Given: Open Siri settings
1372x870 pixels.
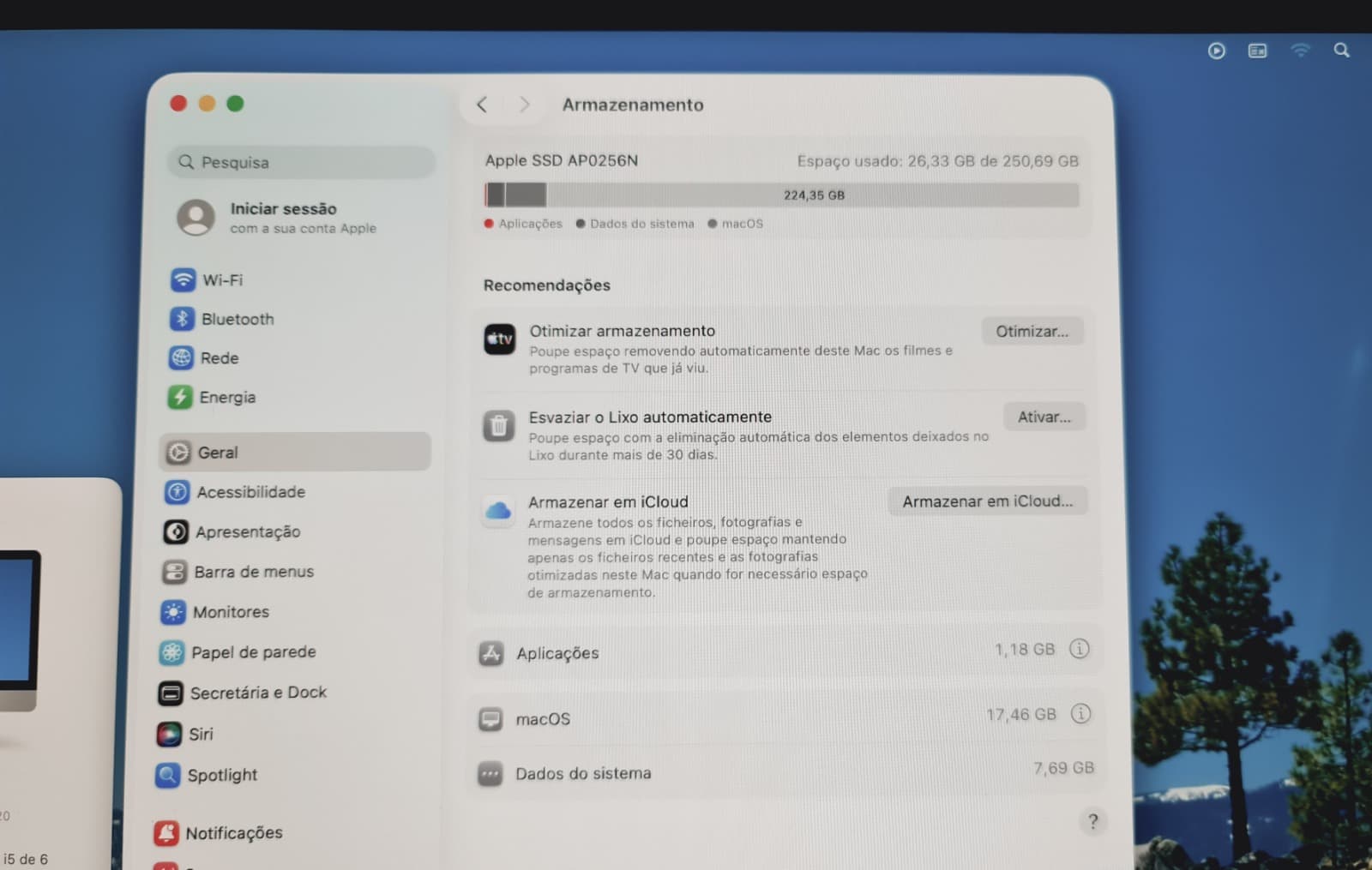Looking at the screenshot, I should tap(184, 734).
